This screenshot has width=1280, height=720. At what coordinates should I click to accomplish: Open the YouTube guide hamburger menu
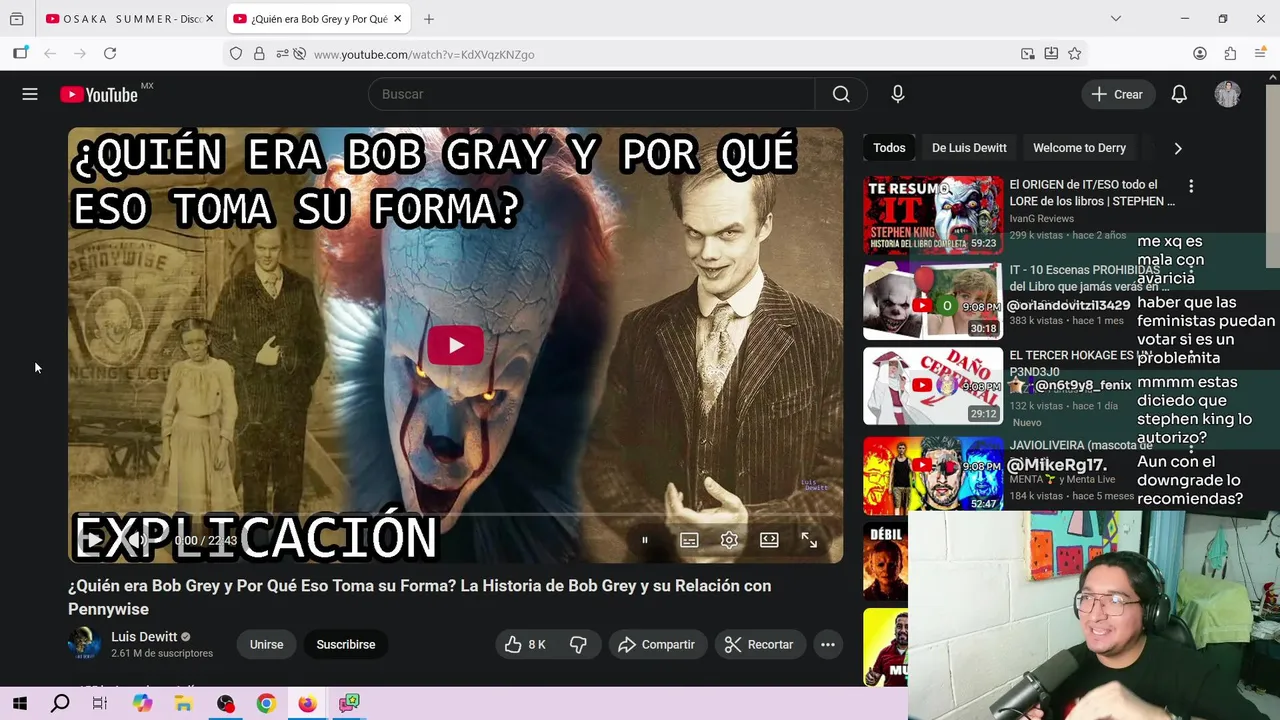coord(30,94)
